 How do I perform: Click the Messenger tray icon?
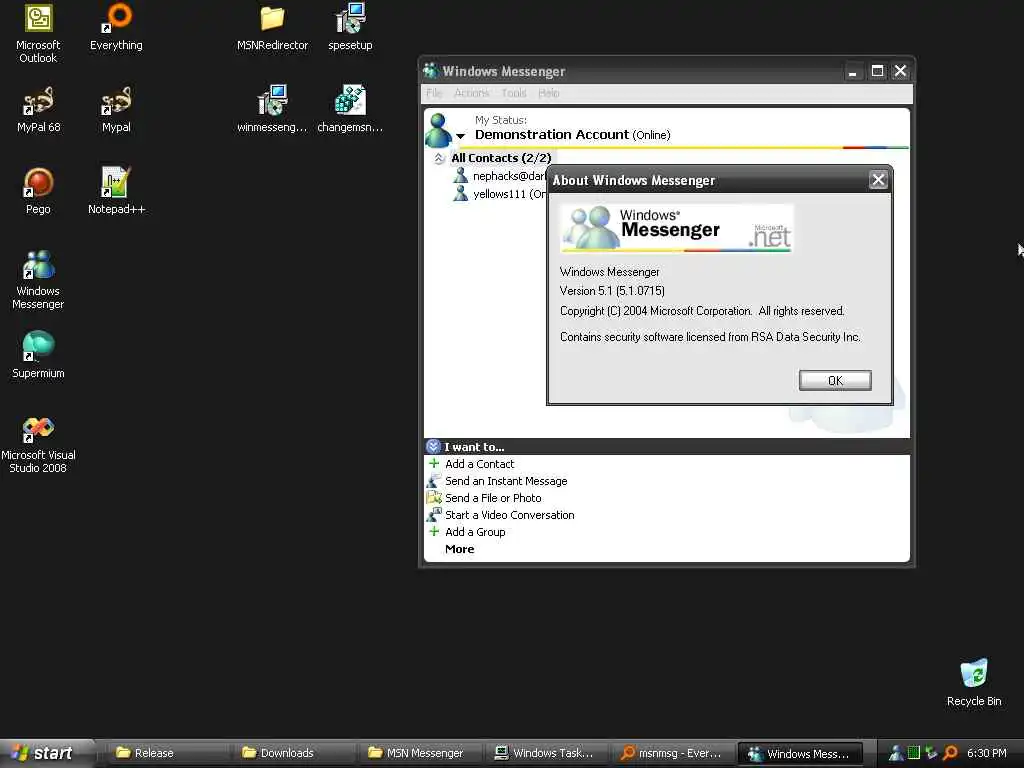[896, 753]
